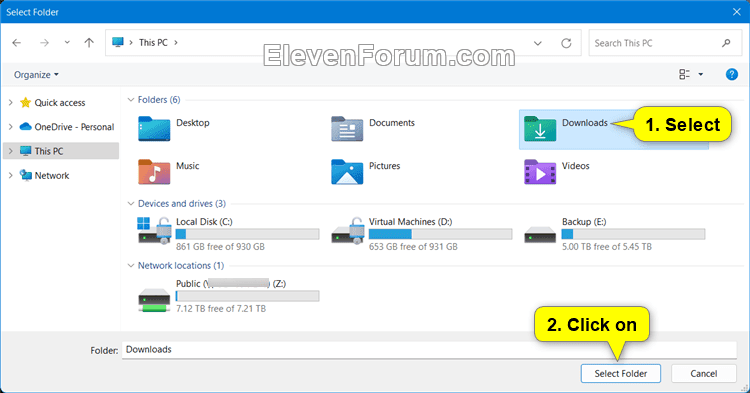Screen dimensions: 750x393
Task: Close the Select Folder dialog
Action: click(x=737, y=12)
